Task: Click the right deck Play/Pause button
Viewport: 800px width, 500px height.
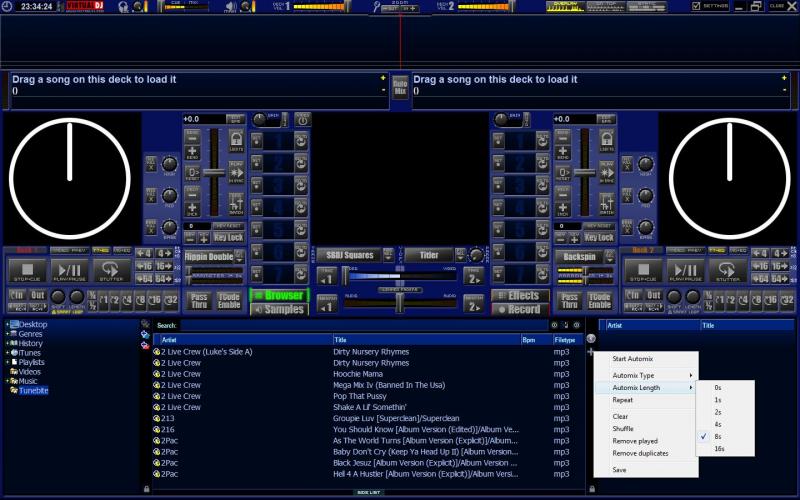Action: click(685, 271)
